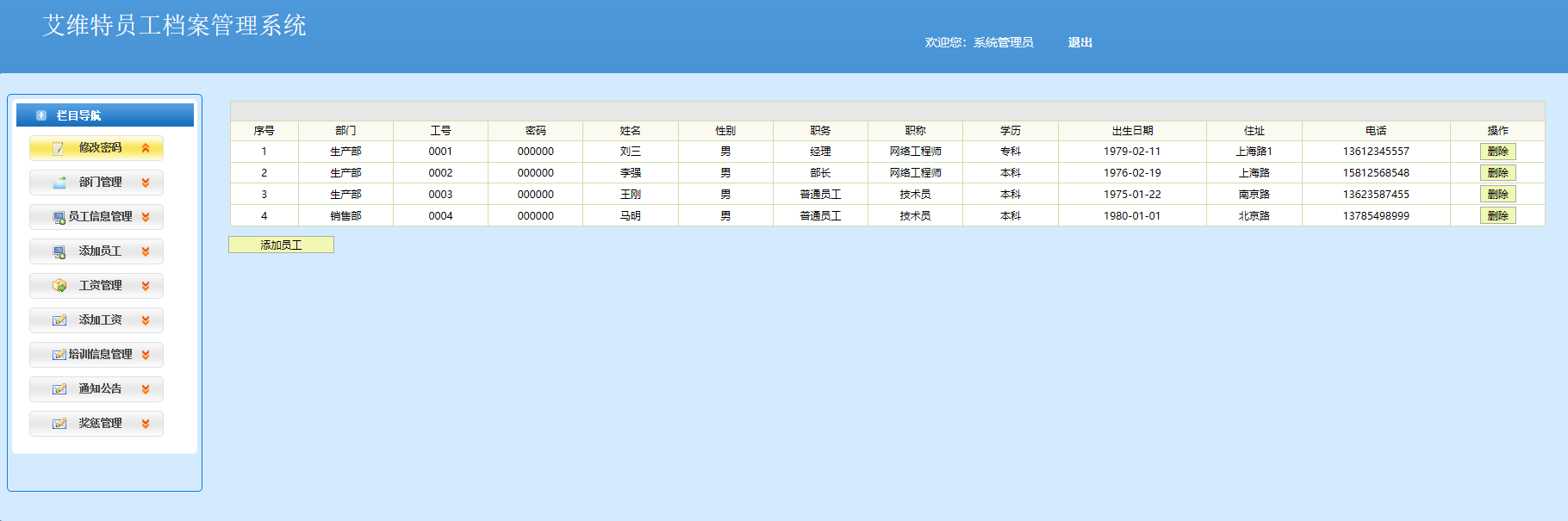Image resolution: width=1568 pixels, height=521 pixels.
Task: Click the 经理 position cell
Action: tap(820, 152)
